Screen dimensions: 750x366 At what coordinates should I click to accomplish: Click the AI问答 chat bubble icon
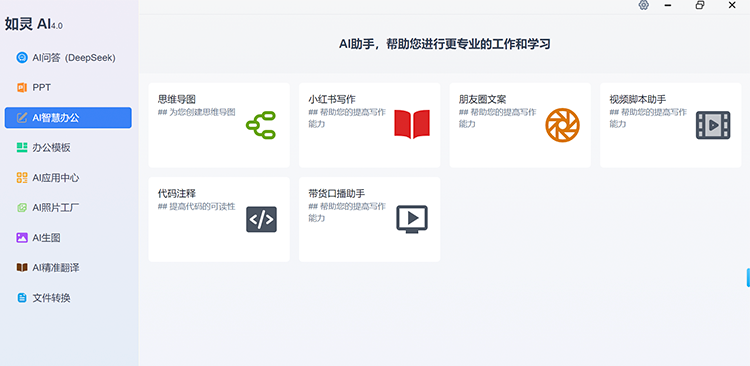click(22, 58)
